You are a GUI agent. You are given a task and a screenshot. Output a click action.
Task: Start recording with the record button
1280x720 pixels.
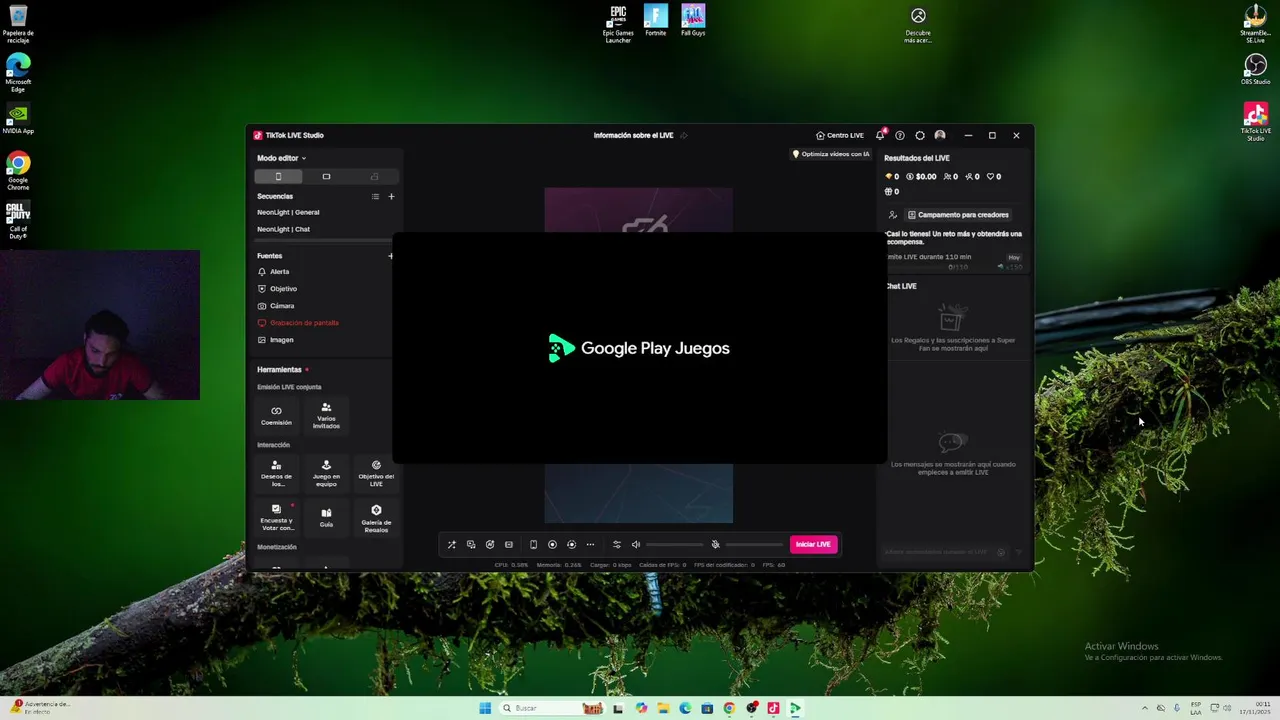coord(552,545)
